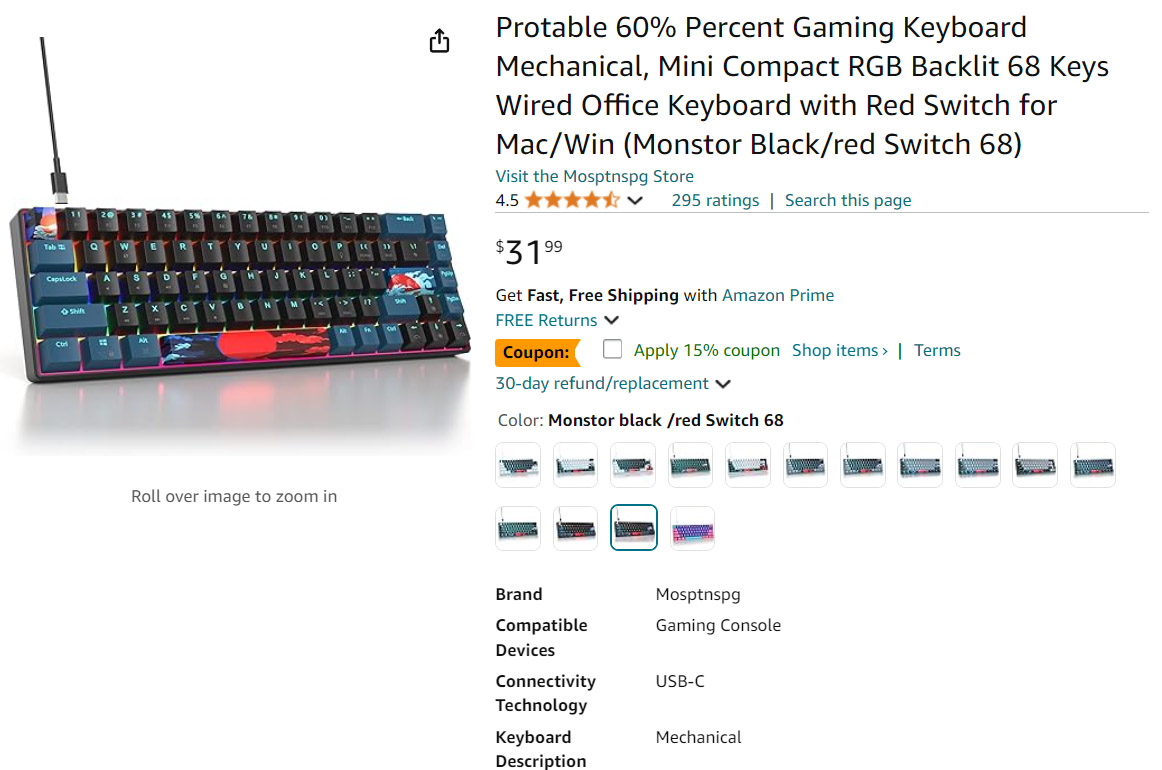Viewport: 1162px width, 770px height.
Task: Click the orange Coupon badge
Action: tap(537, 352)
